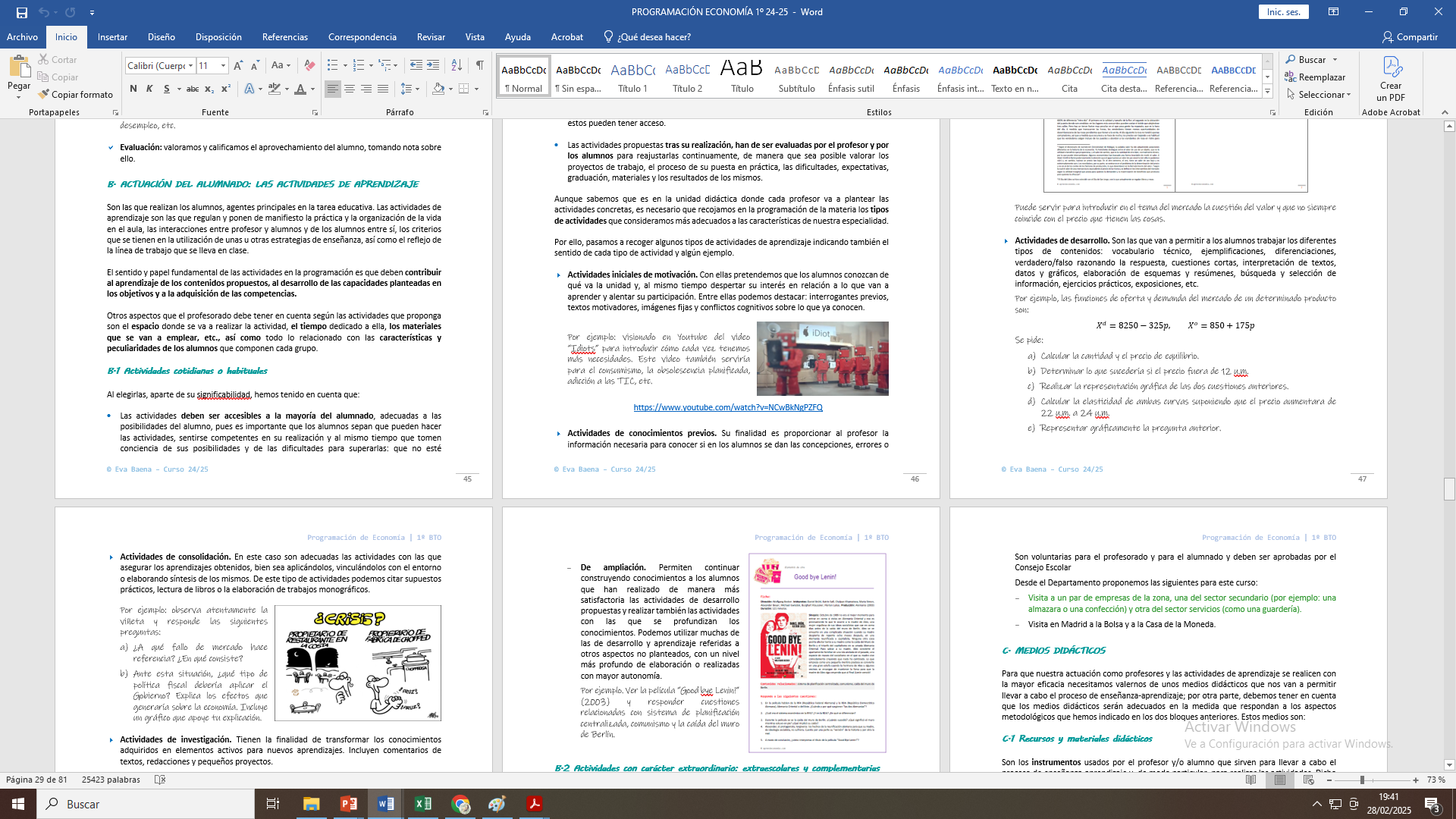Apply subscript formatting
This screenshot has width=1456, height=819.
pos(209,89)
